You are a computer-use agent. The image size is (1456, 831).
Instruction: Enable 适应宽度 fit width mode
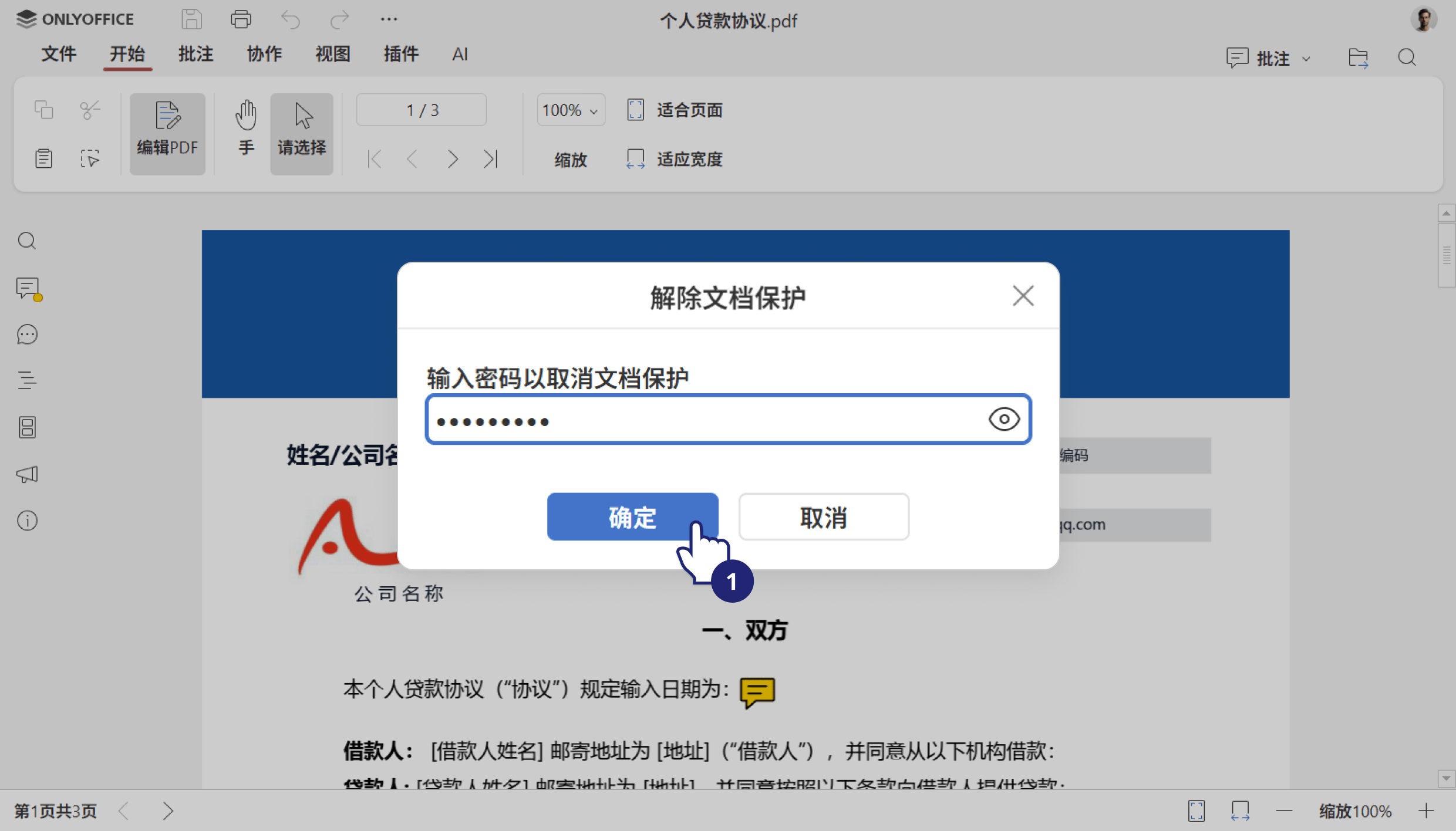tap(674, 159)
